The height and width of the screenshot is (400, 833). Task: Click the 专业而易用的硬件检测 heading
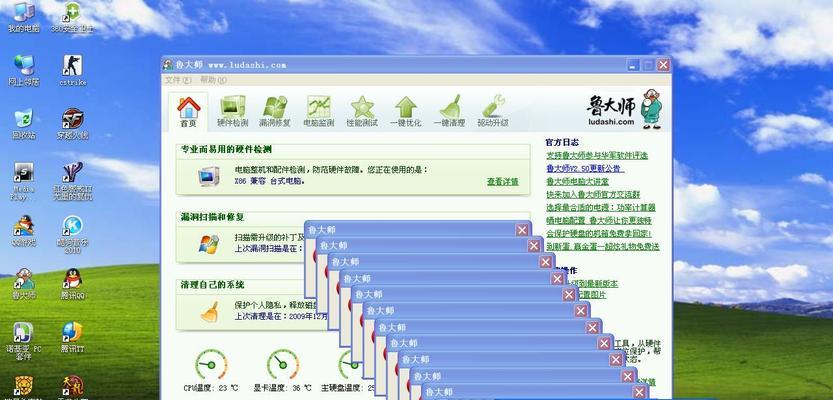pyautogui.click(x=227, y=150)
